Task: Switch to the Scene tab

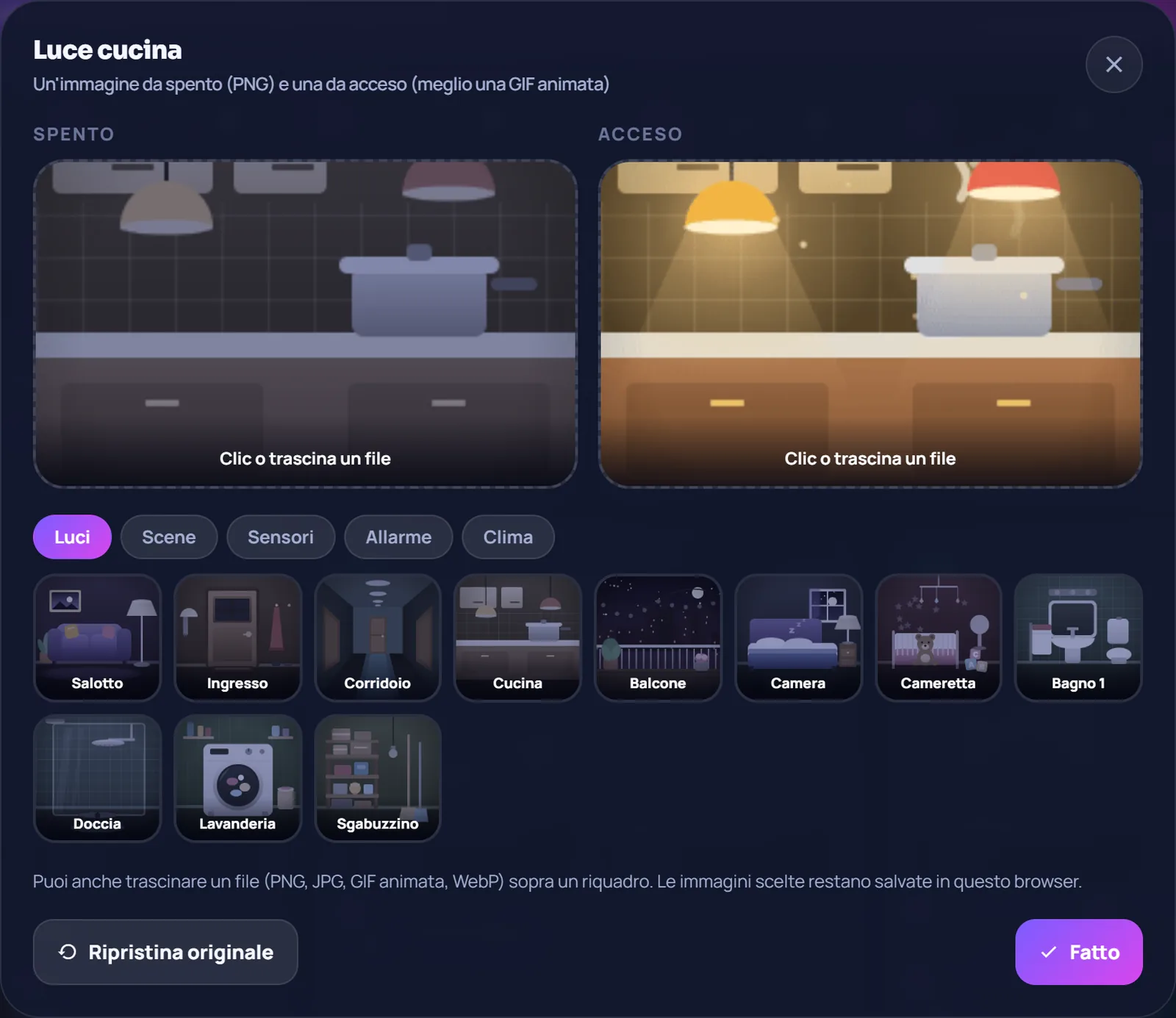Action: tap(169, 537)
